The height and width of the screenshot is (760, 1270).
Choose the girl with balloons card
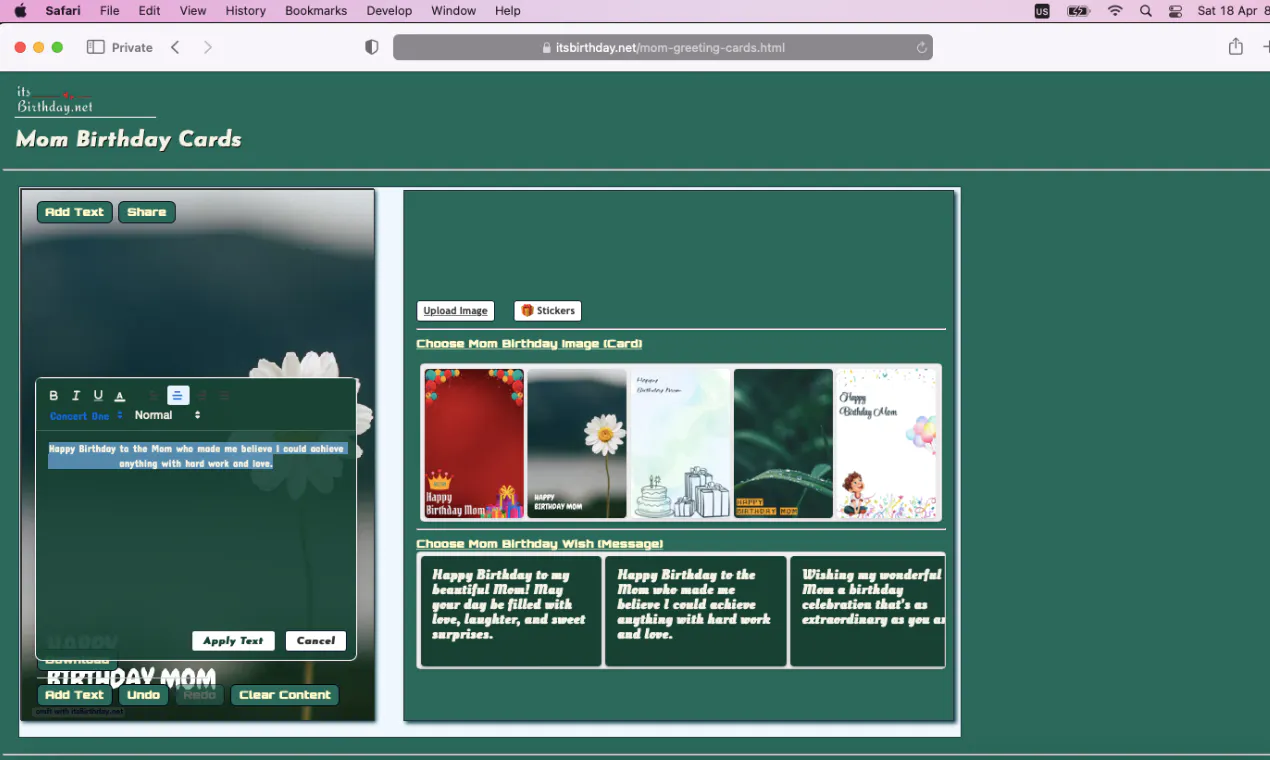coord(886,443)
